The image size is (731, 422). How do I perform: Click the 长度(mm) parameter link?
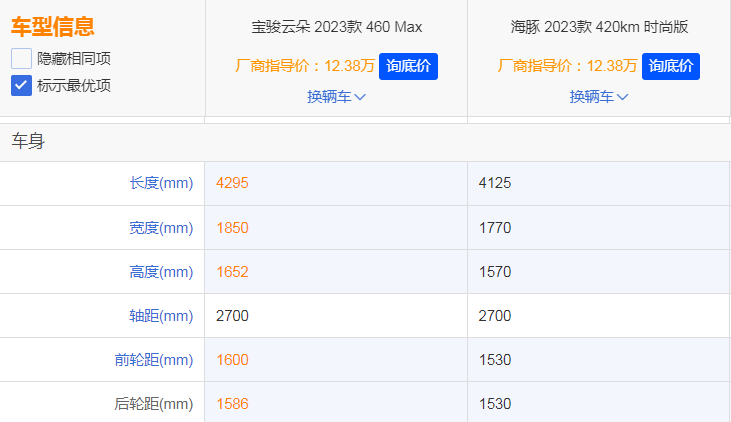(x=161, y=183)
